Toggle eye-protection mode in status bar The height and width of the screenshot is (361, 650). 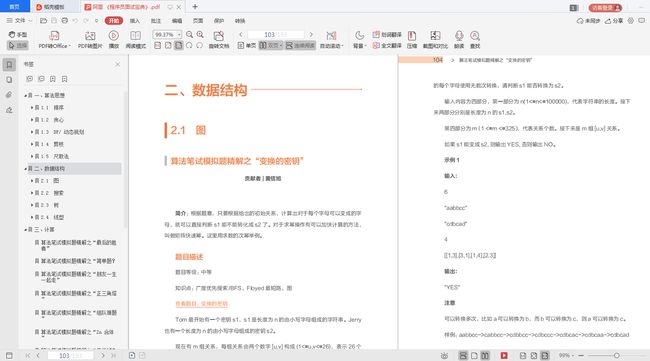tap(444, 355)
